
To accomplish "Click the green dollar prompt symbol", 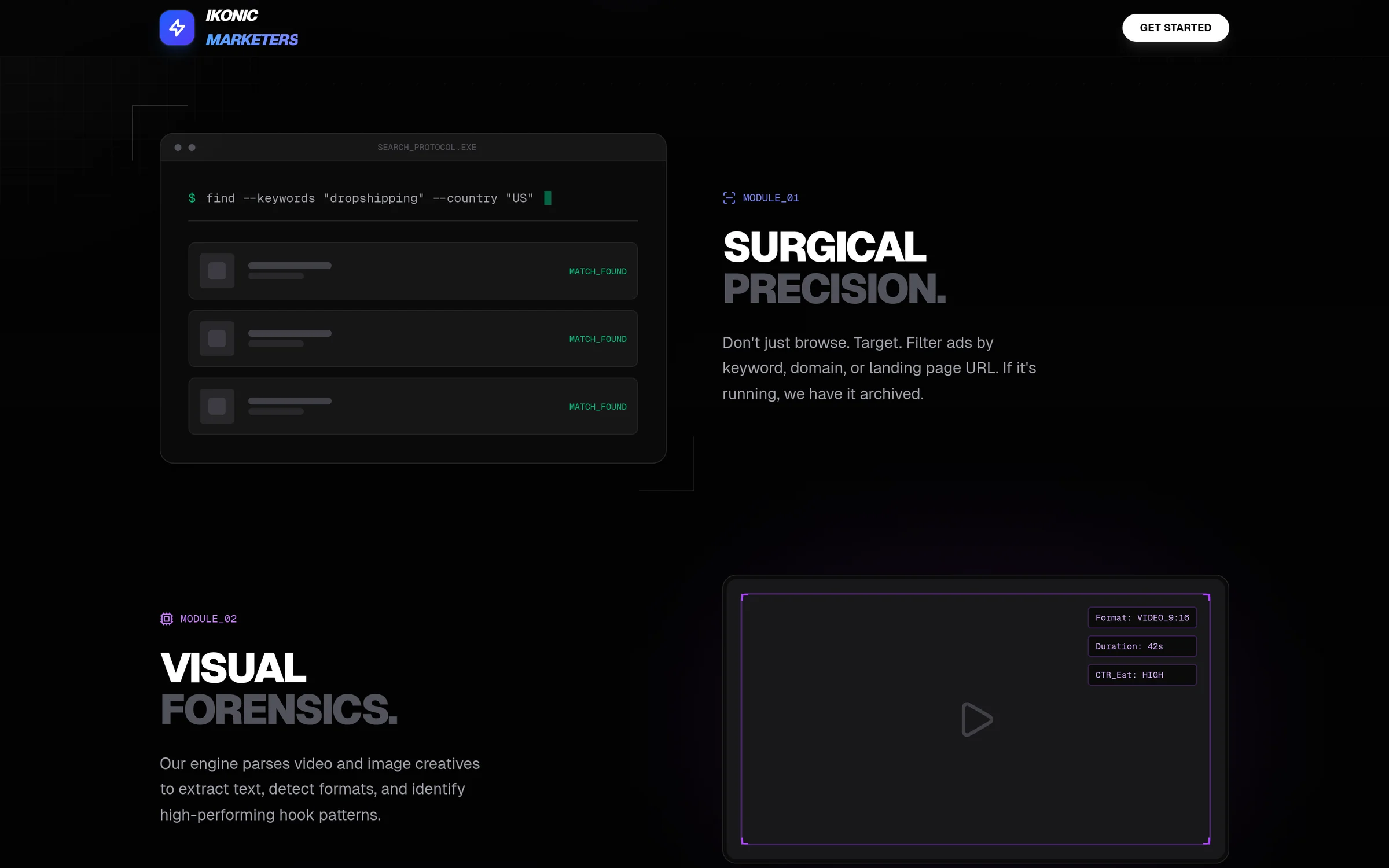I will 192,198.
